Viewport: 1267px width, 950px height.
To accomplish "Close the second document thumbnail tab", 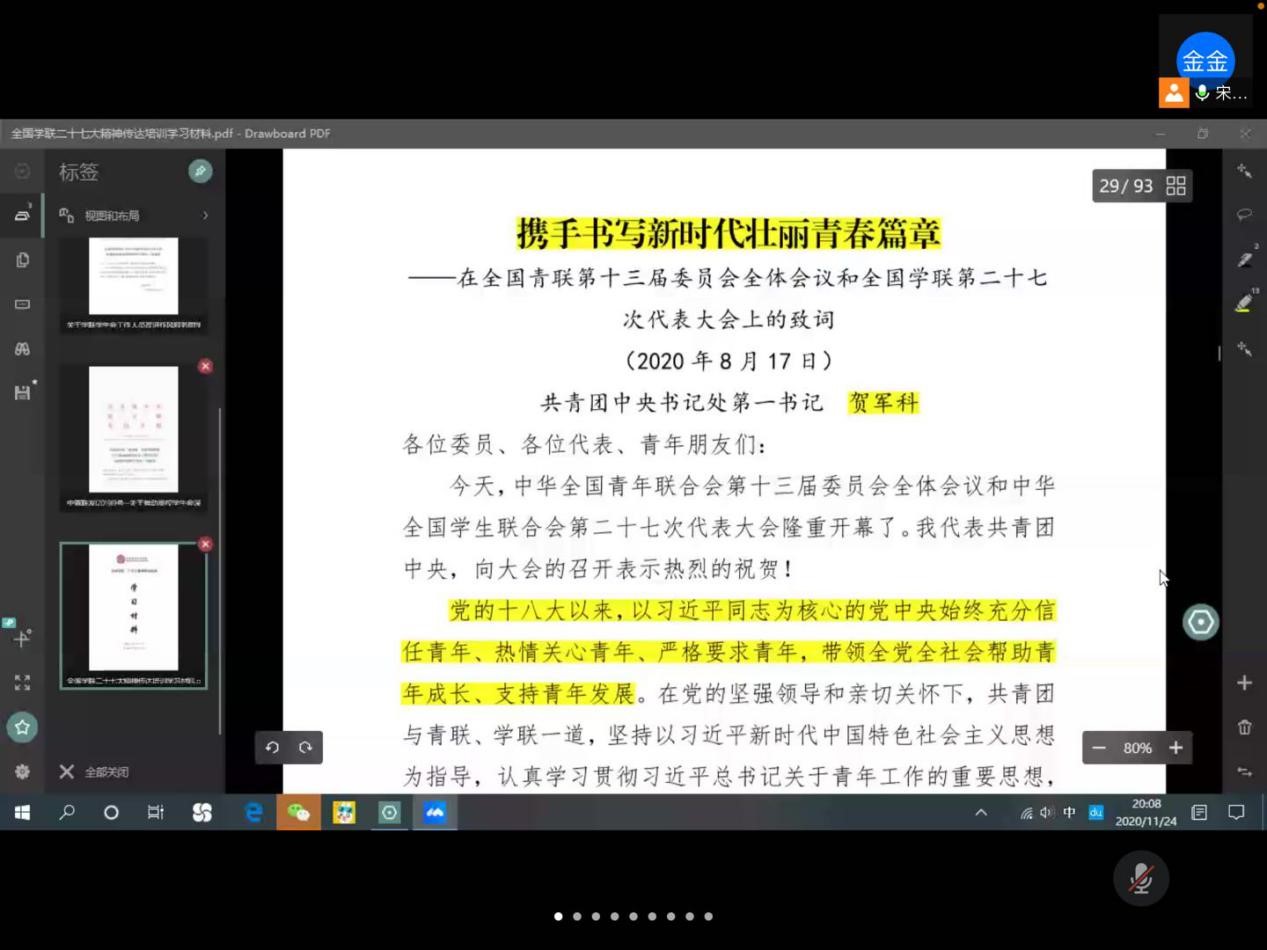I will [205, 366].
